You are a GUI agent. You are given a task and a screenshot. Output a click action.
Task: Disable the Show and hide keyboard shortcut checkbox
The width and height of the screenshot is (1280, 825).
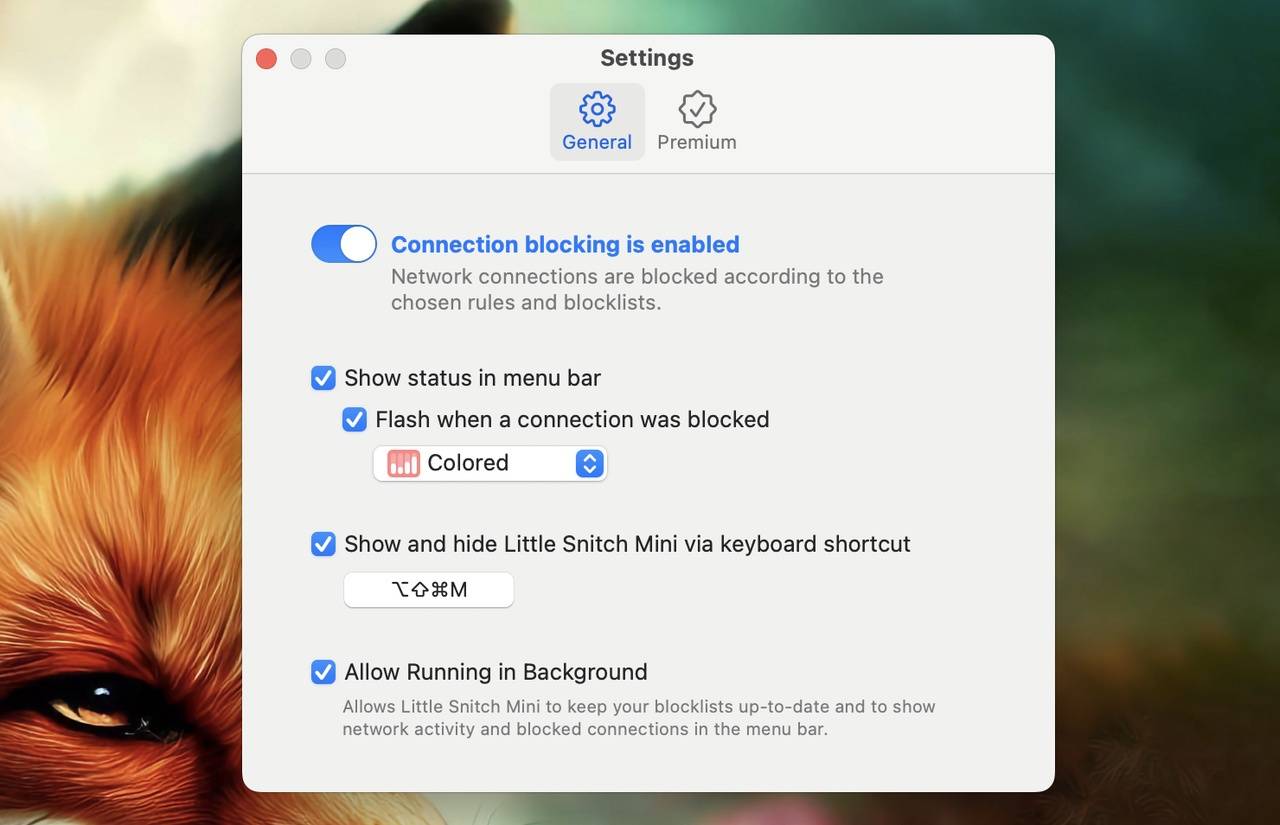[323, 544]
